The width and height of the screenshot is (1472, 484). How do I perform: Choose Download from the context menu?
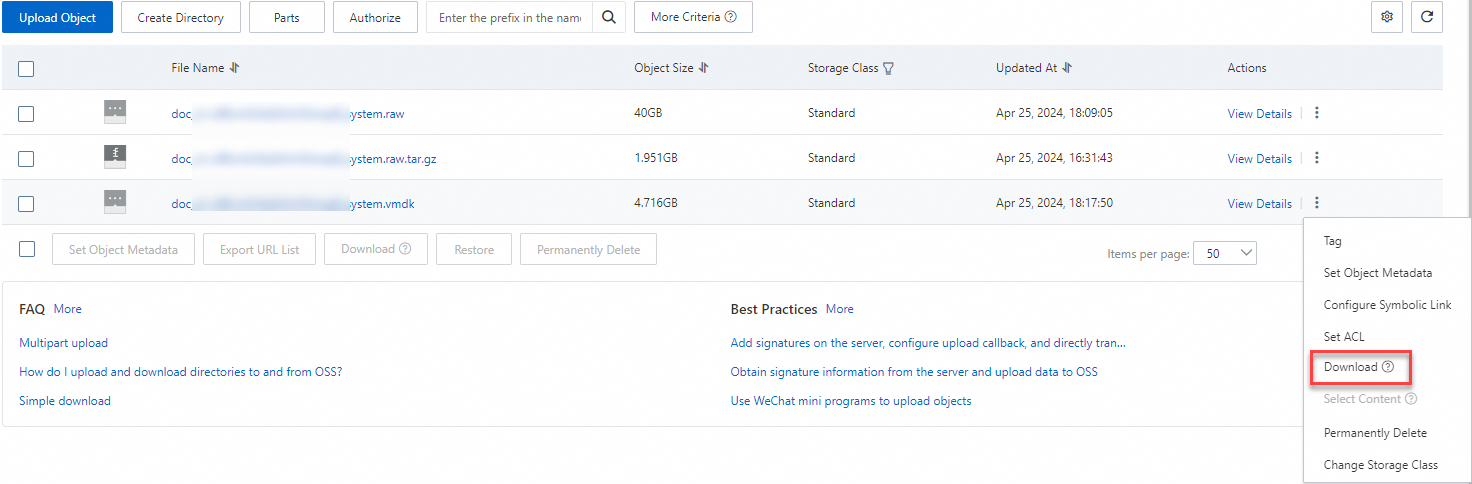[1350, 367]
